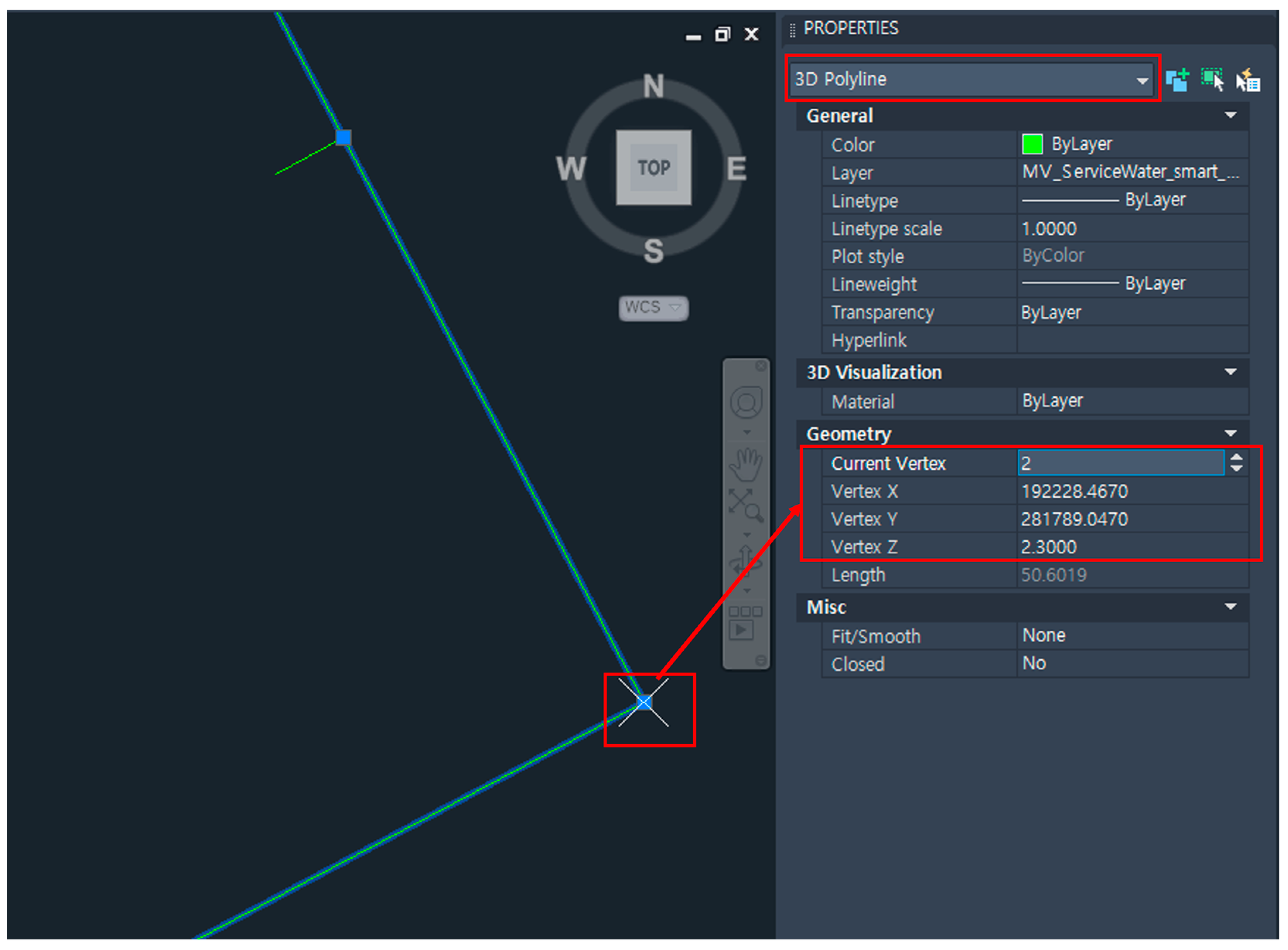Collapse the Misc properties section

point(1230,607)
